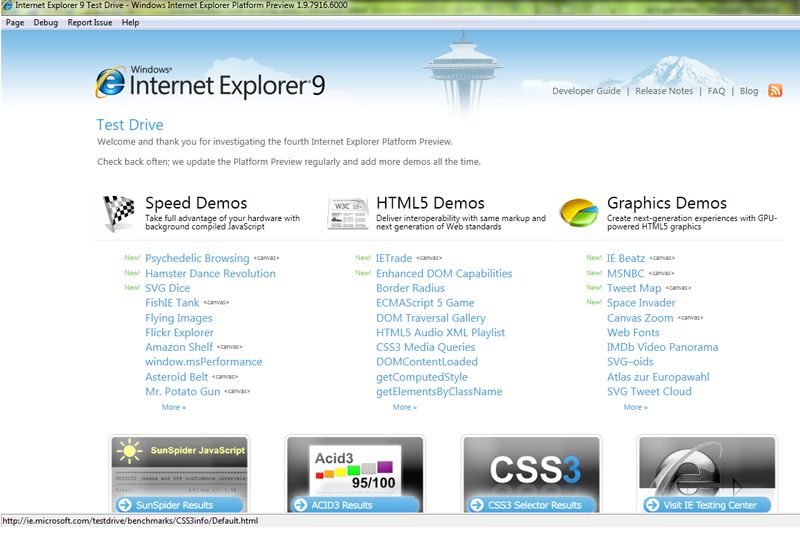
Task: Open the Border Radius demo
Action: 410,288
